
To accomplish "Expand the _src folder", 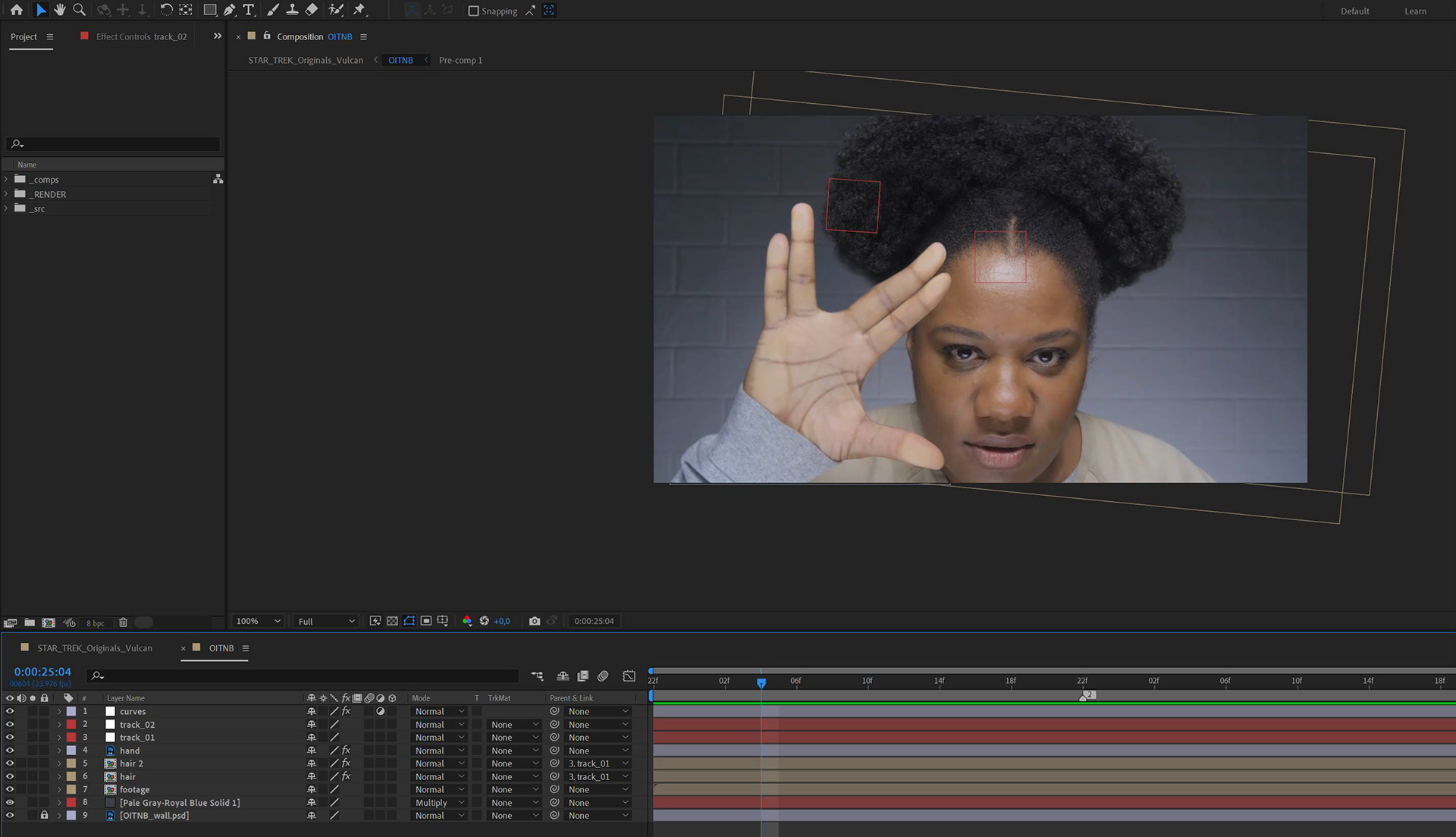I will click(x=6, y=208).
